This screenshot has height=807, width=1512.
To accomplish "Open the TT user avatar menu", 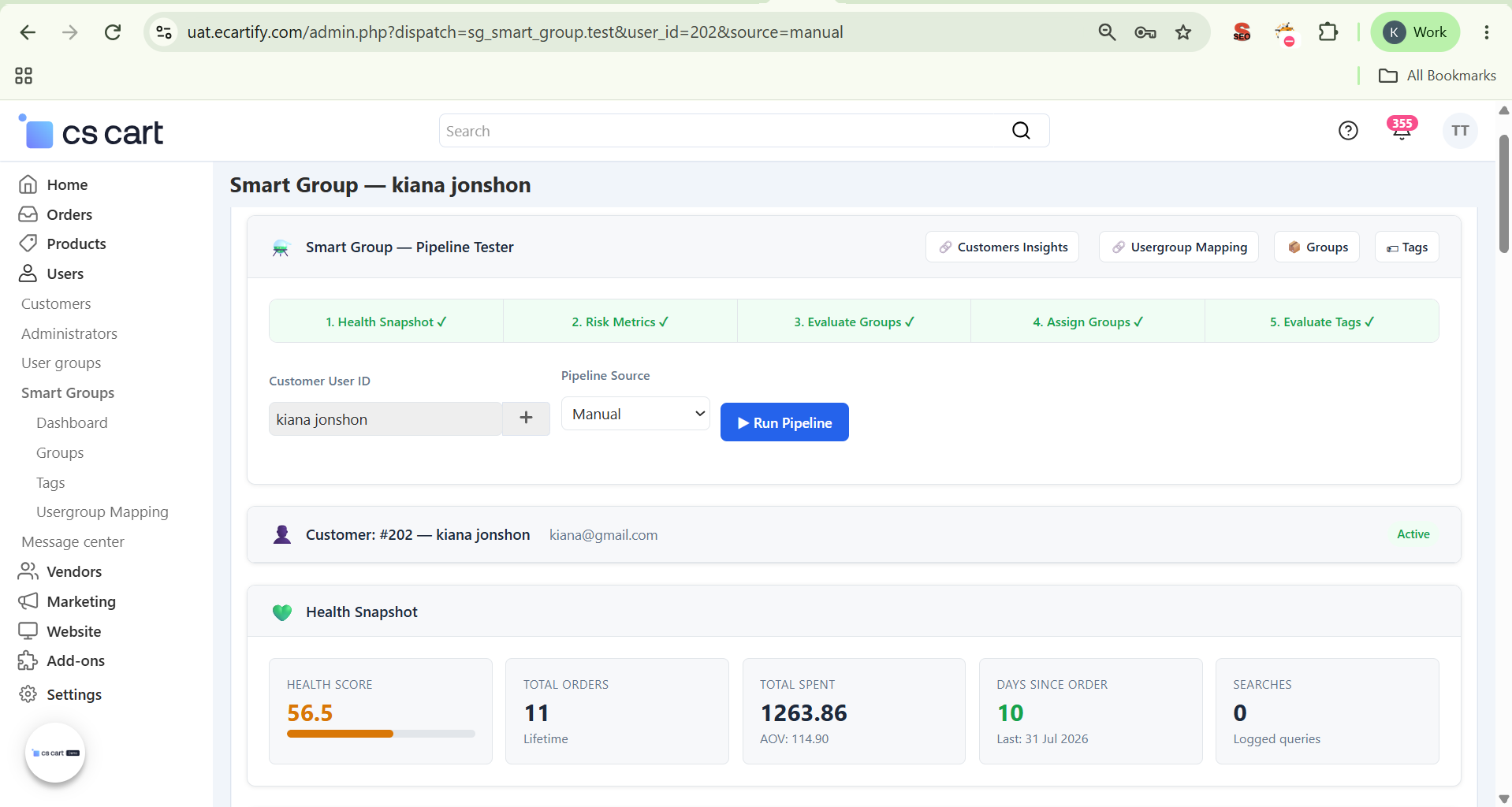I will coord(1460,131).
